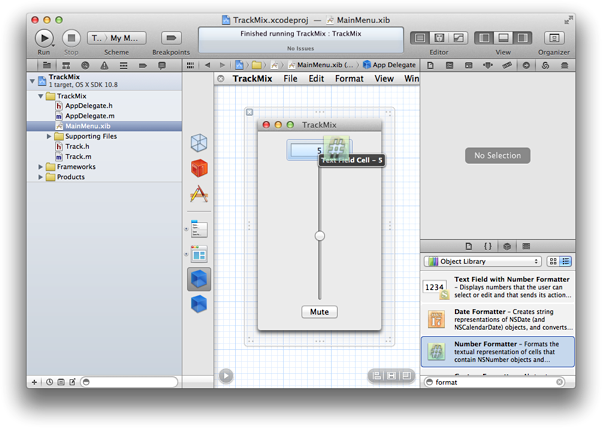Show the File inspector
This screenshot has height=428, width=602.
430,65
